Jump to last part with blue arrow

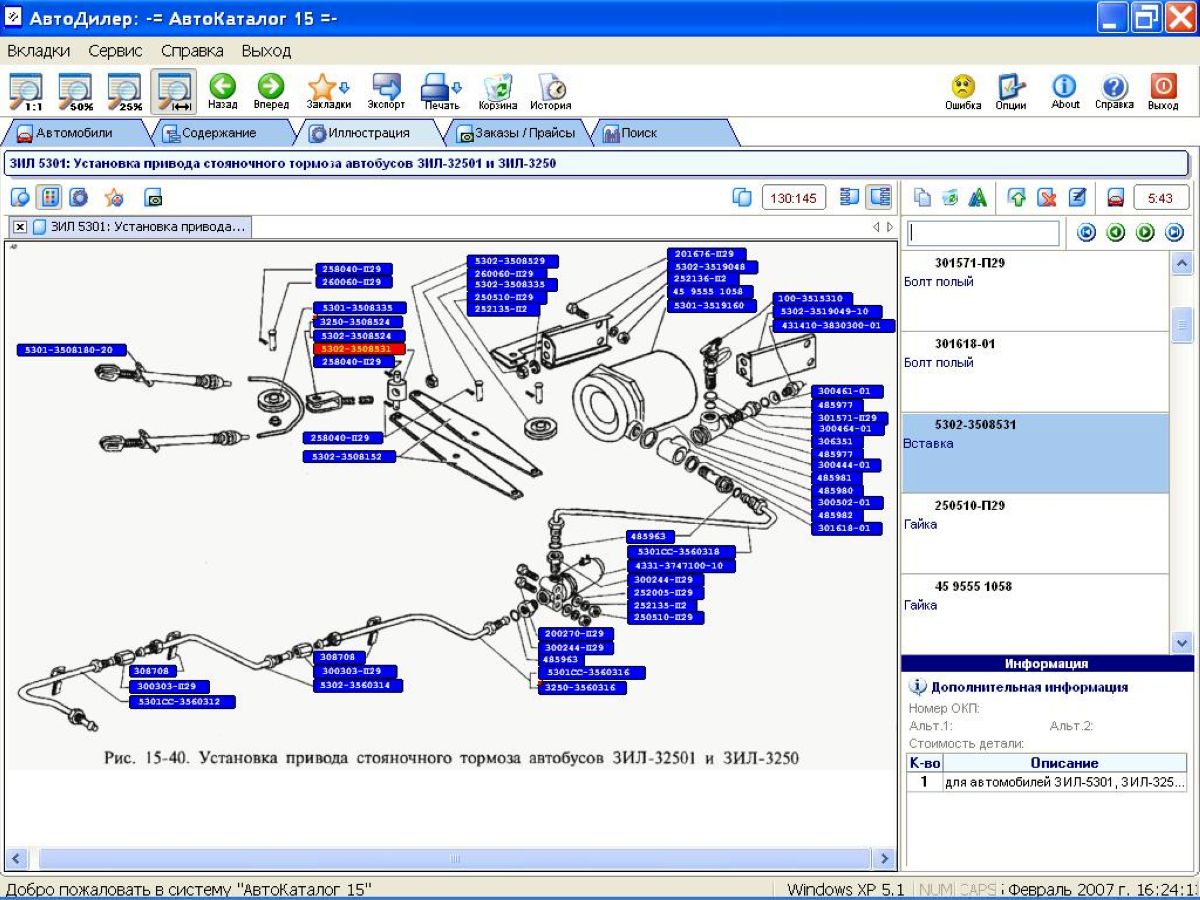[1174, 233]
